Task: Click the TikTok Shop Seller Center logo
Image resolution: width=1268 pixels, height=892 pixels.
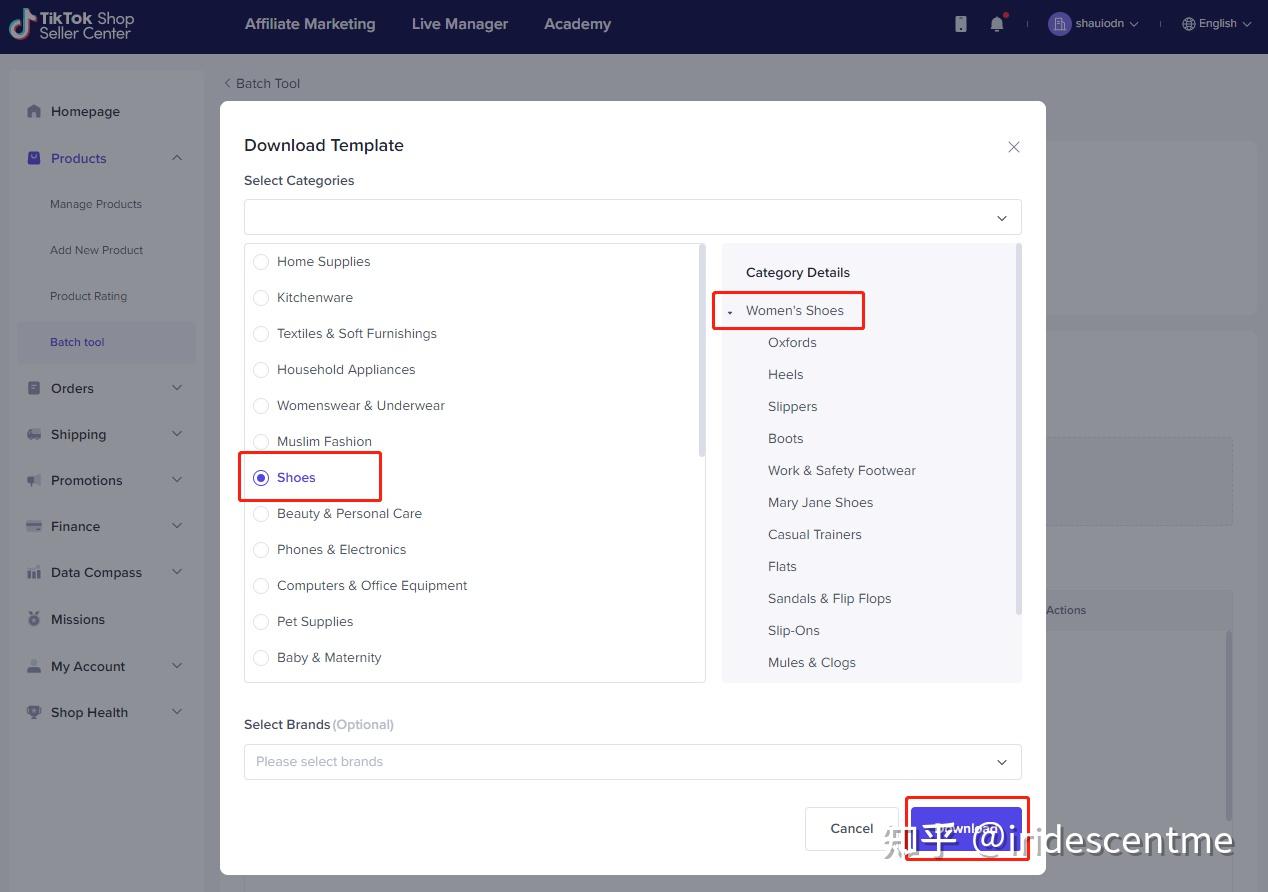Action: (71, 24)
